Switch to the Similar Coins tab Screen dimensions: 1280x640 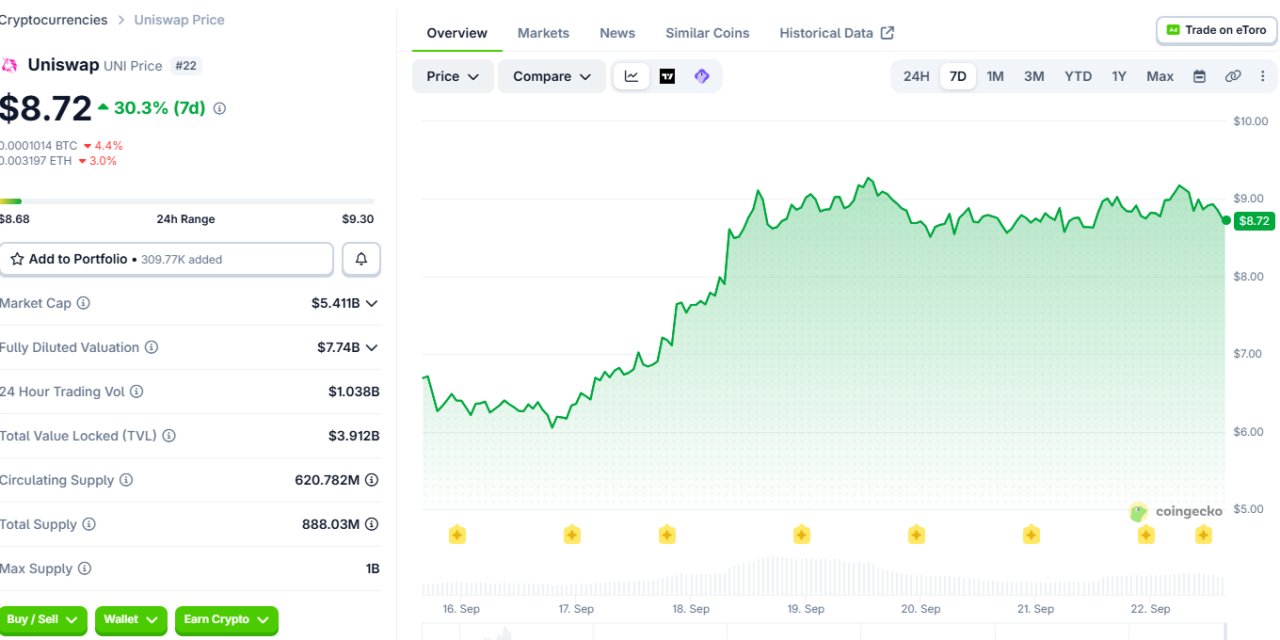click(x=707, y=33)
